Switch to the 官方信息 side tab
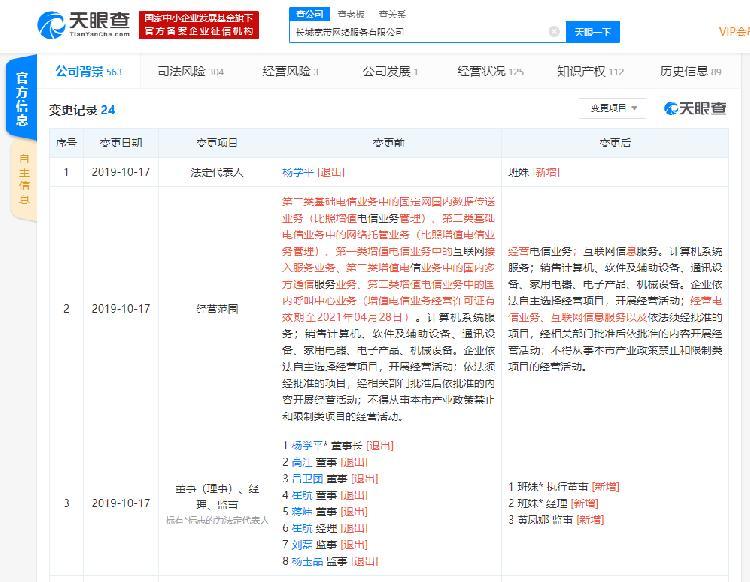The height and width of the screenshot is (582, 750). [x=22, y=98]
